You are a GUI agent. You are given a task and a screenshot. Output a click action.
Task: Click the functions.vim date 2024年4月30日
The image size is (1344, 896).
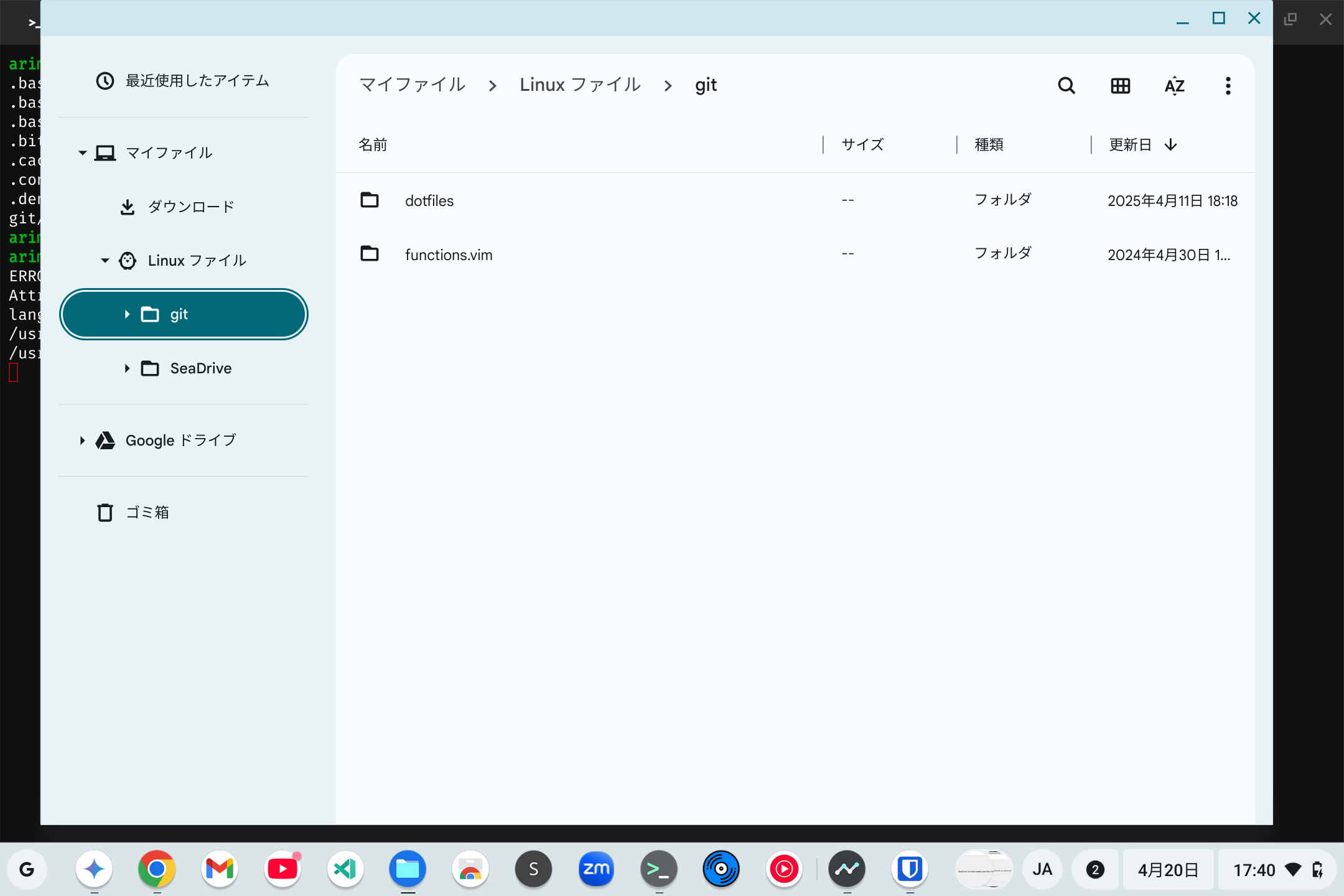tap(1169, 255)
